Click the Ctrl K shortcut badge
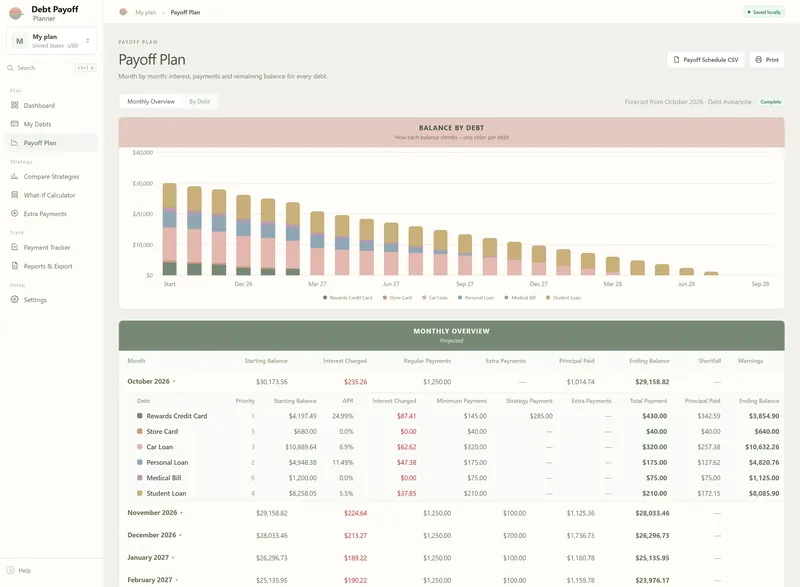 tap(85, 67)
